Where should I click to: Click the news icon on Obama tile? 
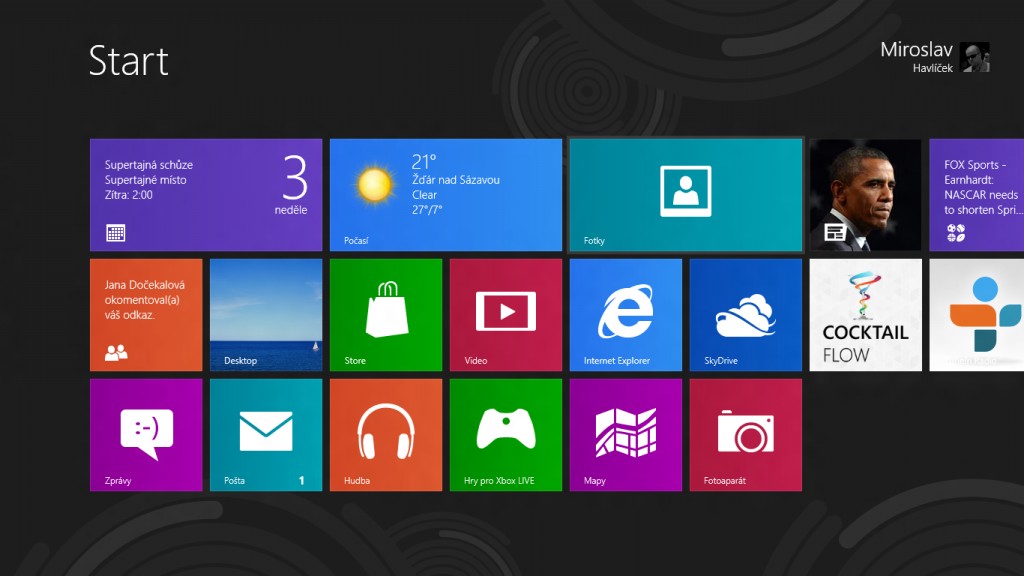coord(835,232)
